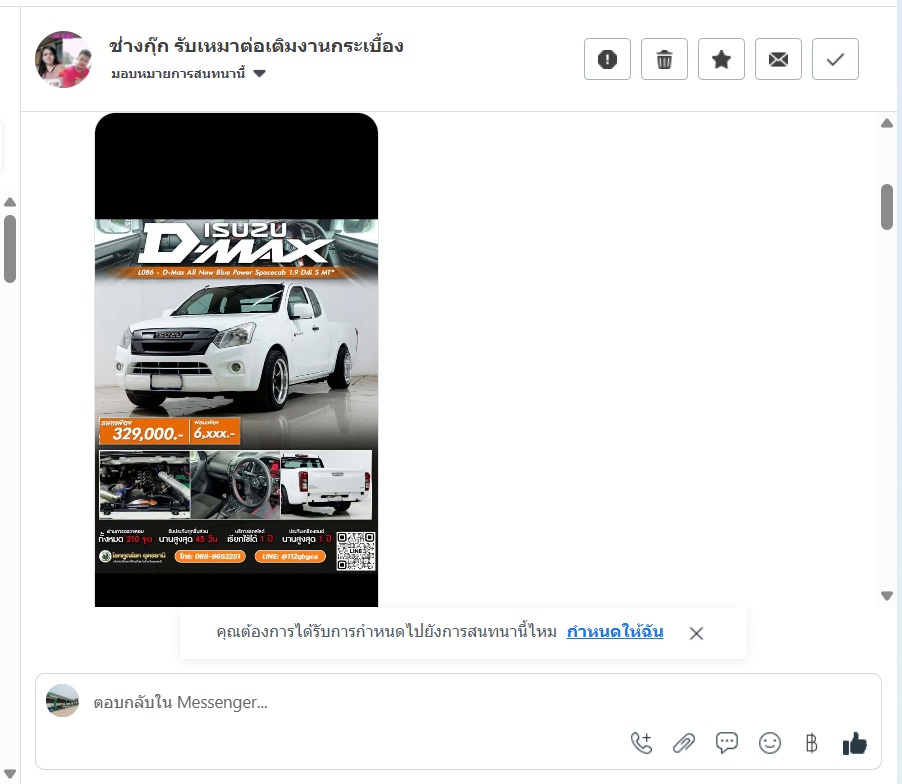Start a call with phone-plus icon
This screenshot has height=784, width=902.
click(641, 743)
